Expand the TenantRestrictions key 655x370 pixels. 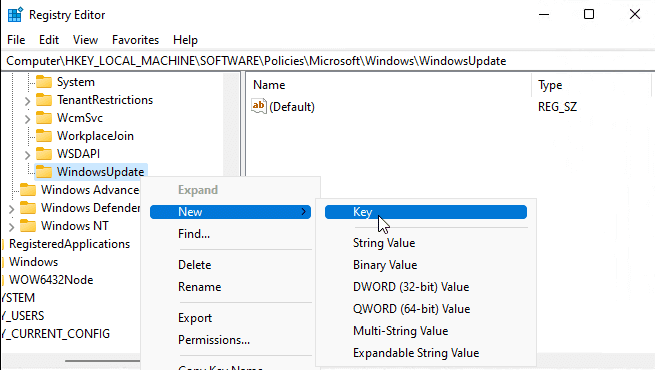(x=28, y=101)
